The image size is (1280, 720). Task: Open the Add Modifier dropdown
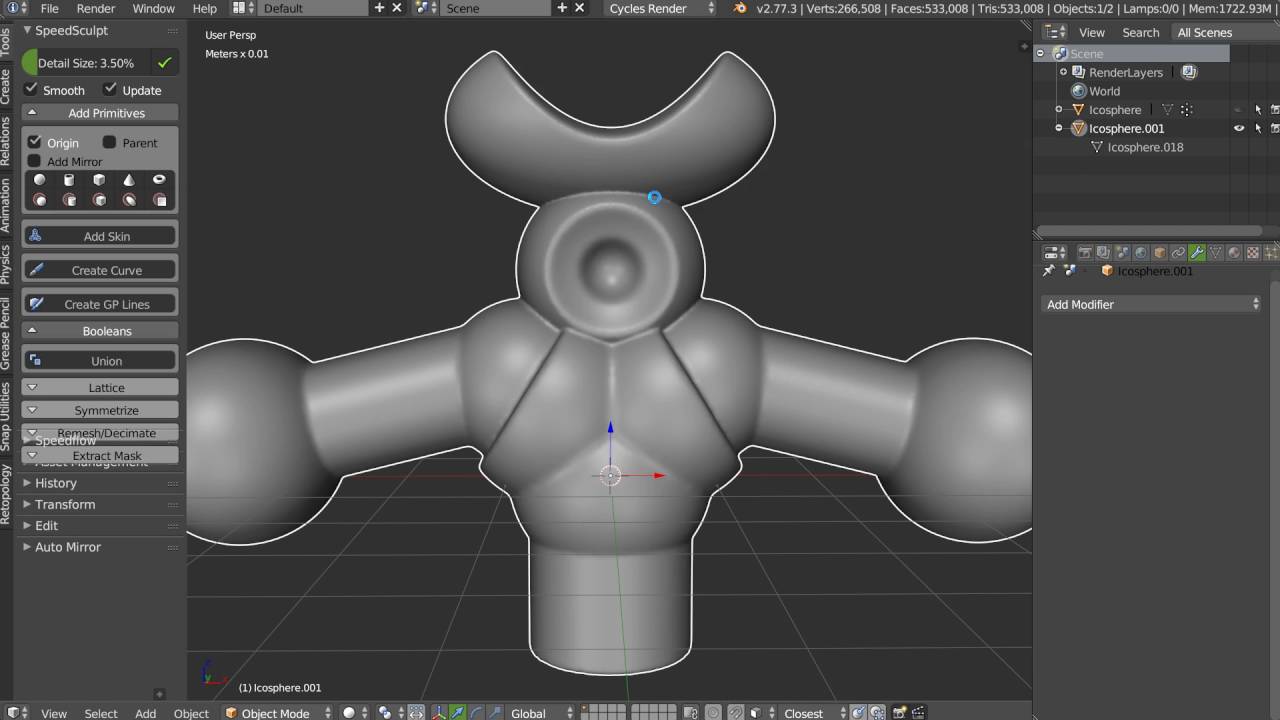pos(1152,304)
